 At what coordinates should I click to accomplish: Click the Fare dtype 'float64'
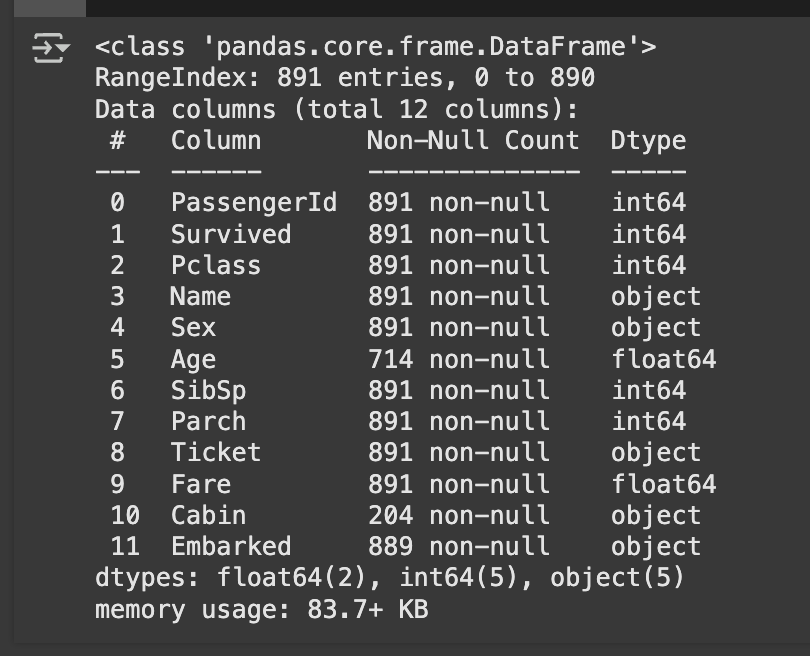point(664,484)
